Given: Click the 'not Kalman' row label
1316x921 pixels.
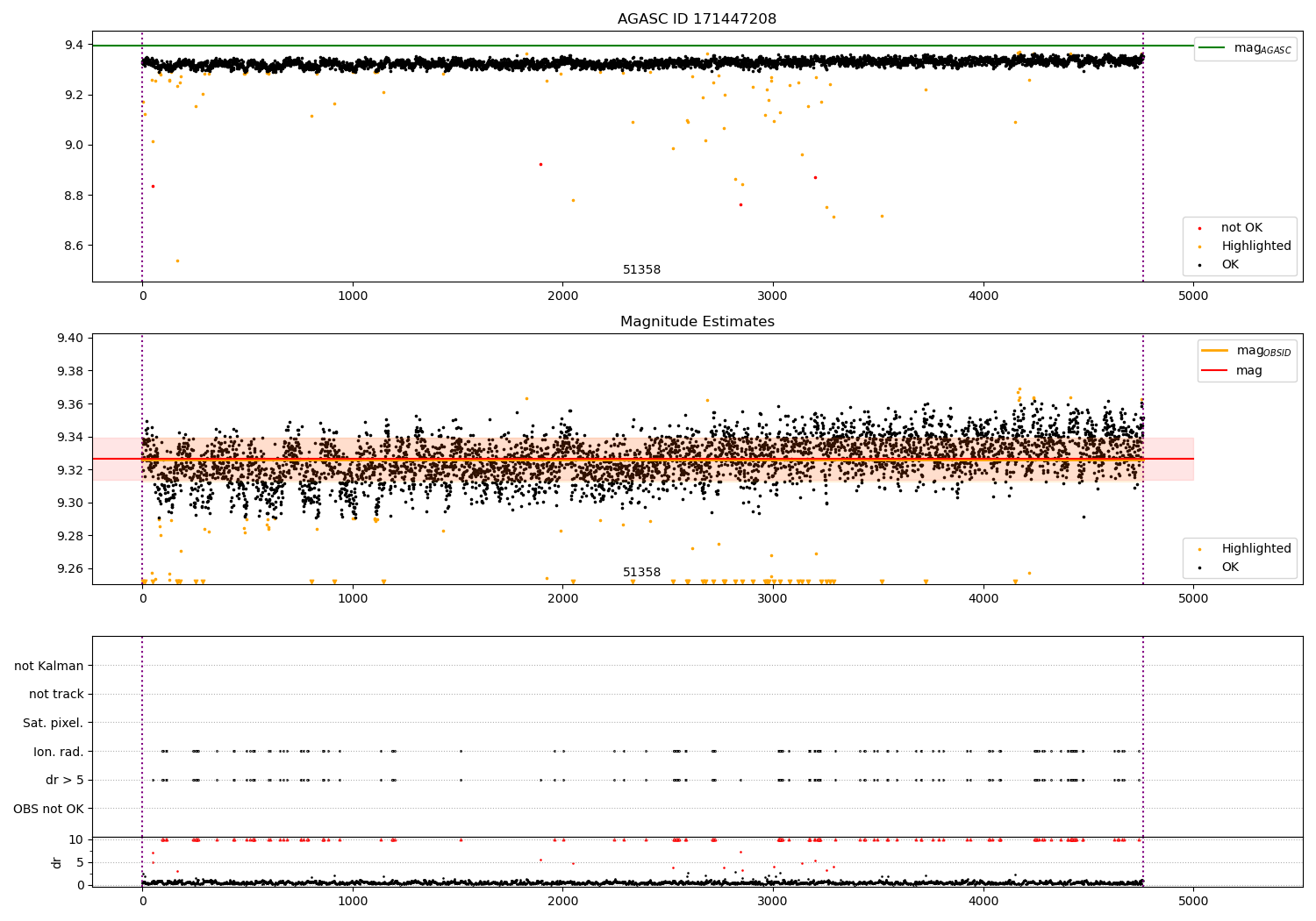Looking at the screenshot, I should pos(49,666).
